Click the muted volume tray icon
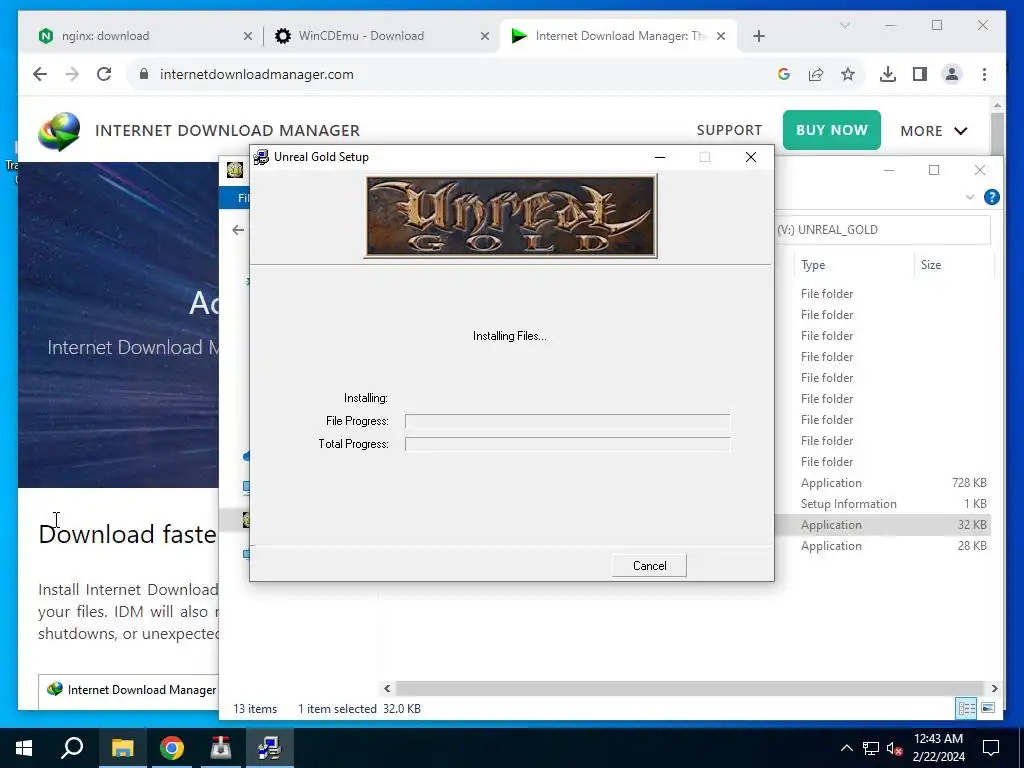Screen dimensions: 1024x768 pyautogui.click(x=895, y=748)
